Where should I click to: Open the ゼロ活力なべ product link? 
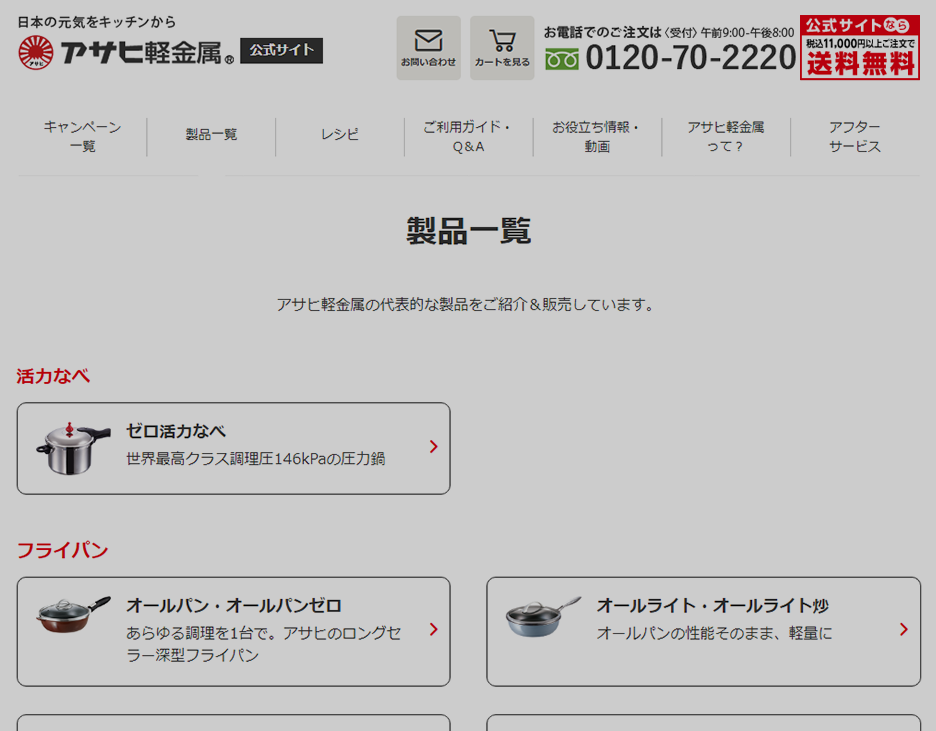(x=233, y=448)
